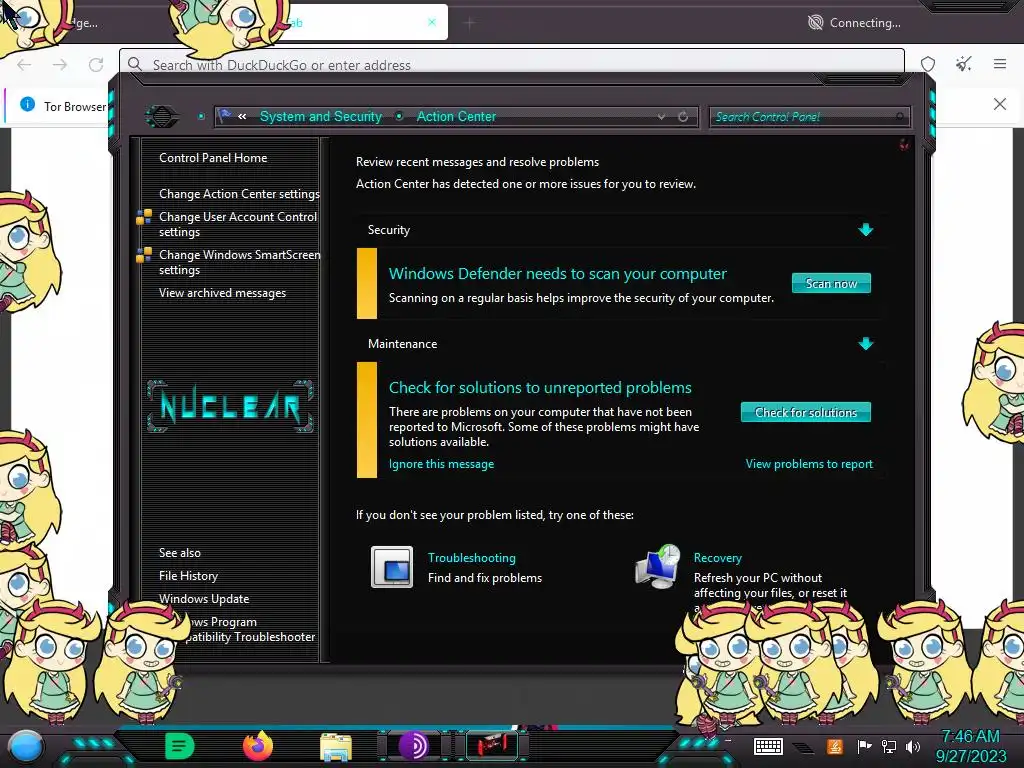Click the Maintenance section header
1024x768 pixels.
(x=402, y=344)
